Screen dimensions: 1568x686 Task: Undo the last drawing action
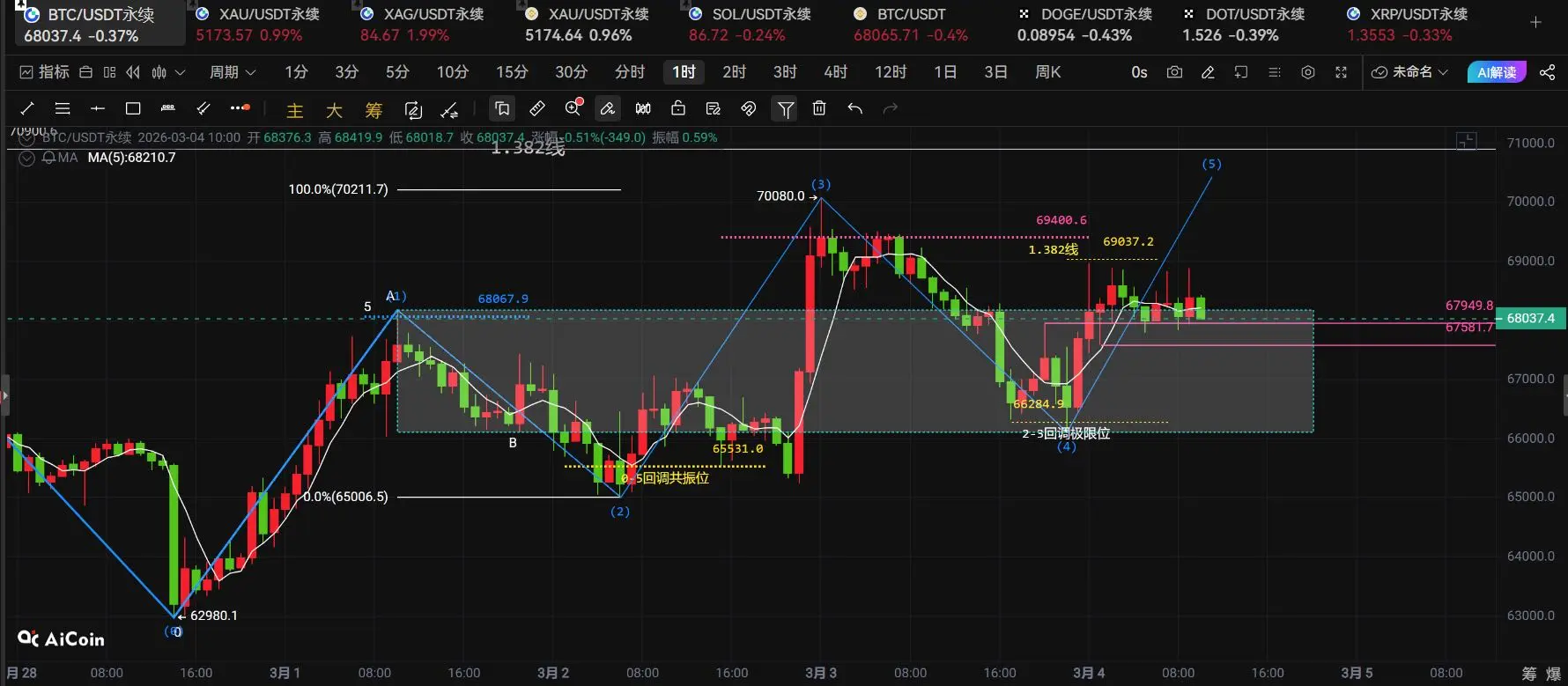(854, 108)
